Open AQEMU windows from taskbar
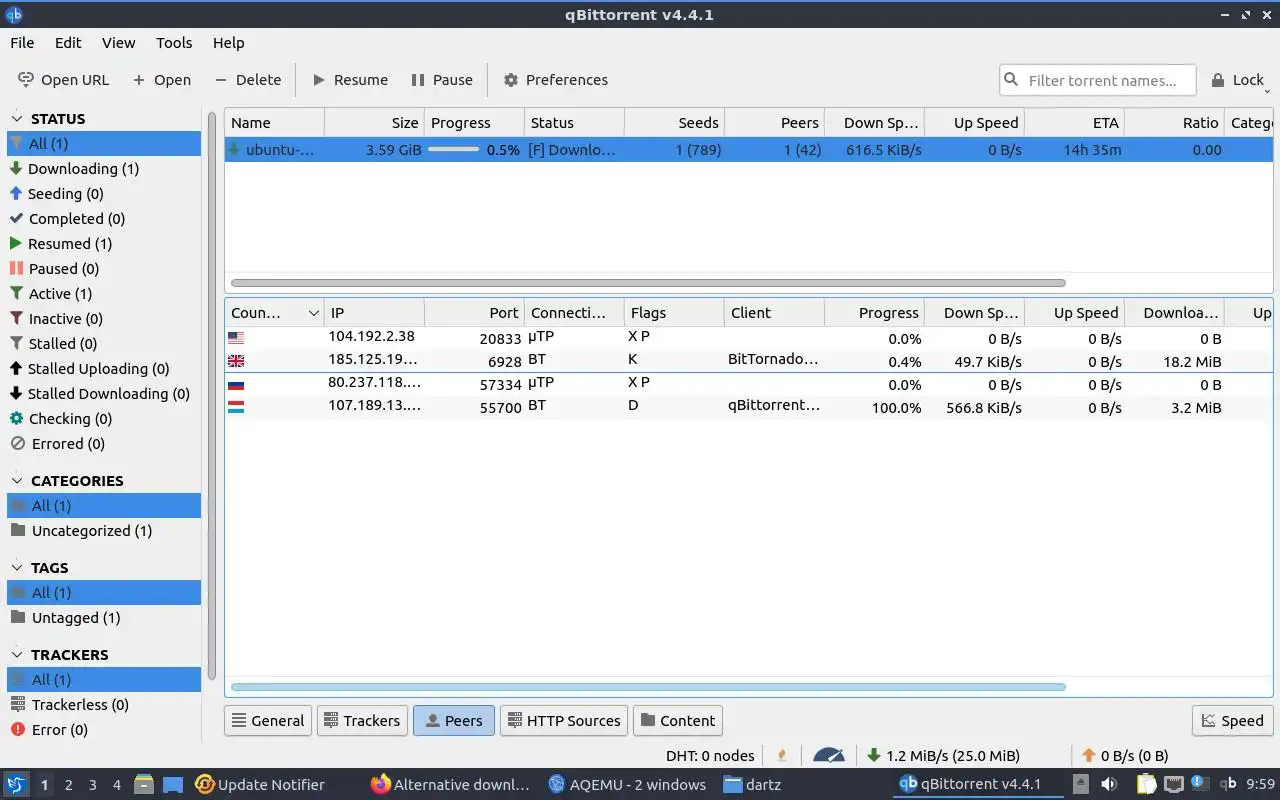This screenshot has width=1280, height=800. click(627, 785)
